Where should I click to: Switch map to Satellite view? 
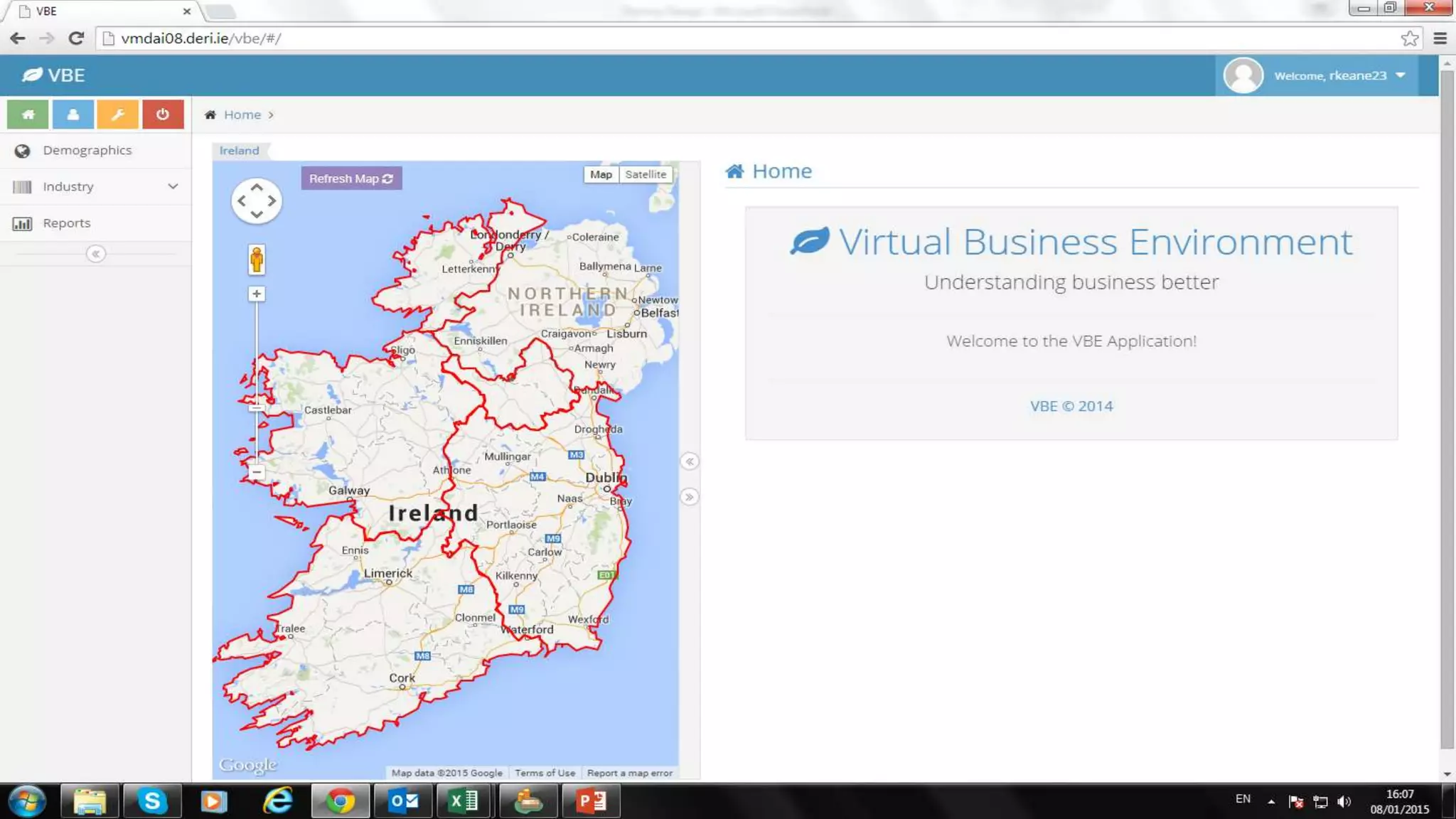click(x=646, y=174)
